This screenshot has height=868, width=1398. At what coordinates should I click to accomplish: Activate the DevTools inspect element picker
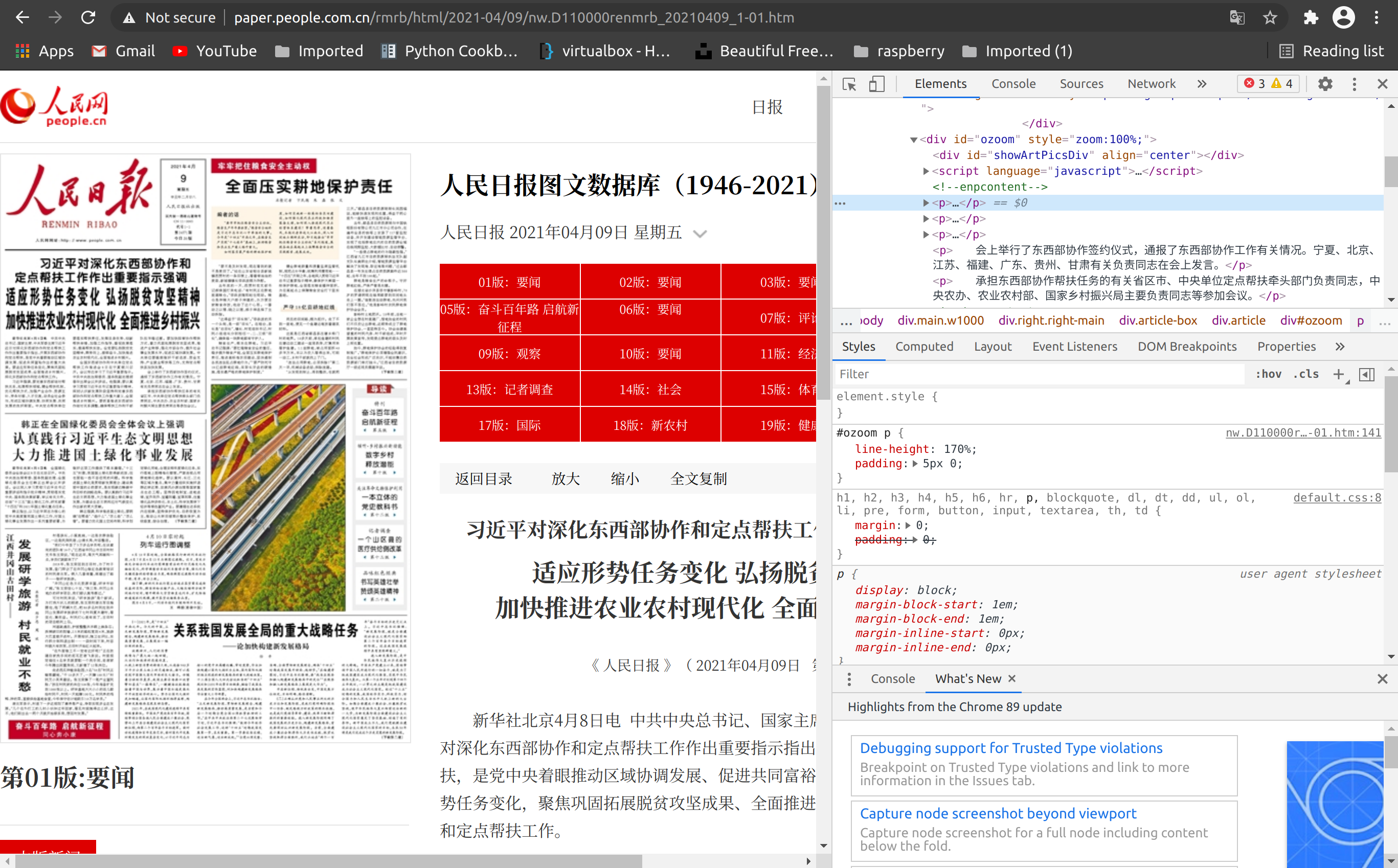849,84
